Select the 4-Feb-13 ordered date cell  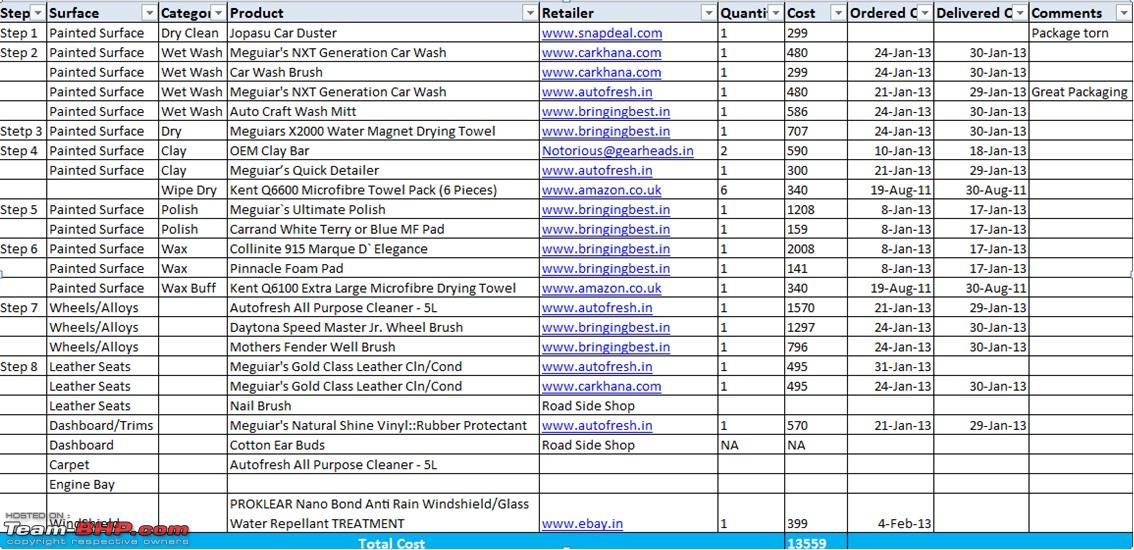[x=890, y=513]
